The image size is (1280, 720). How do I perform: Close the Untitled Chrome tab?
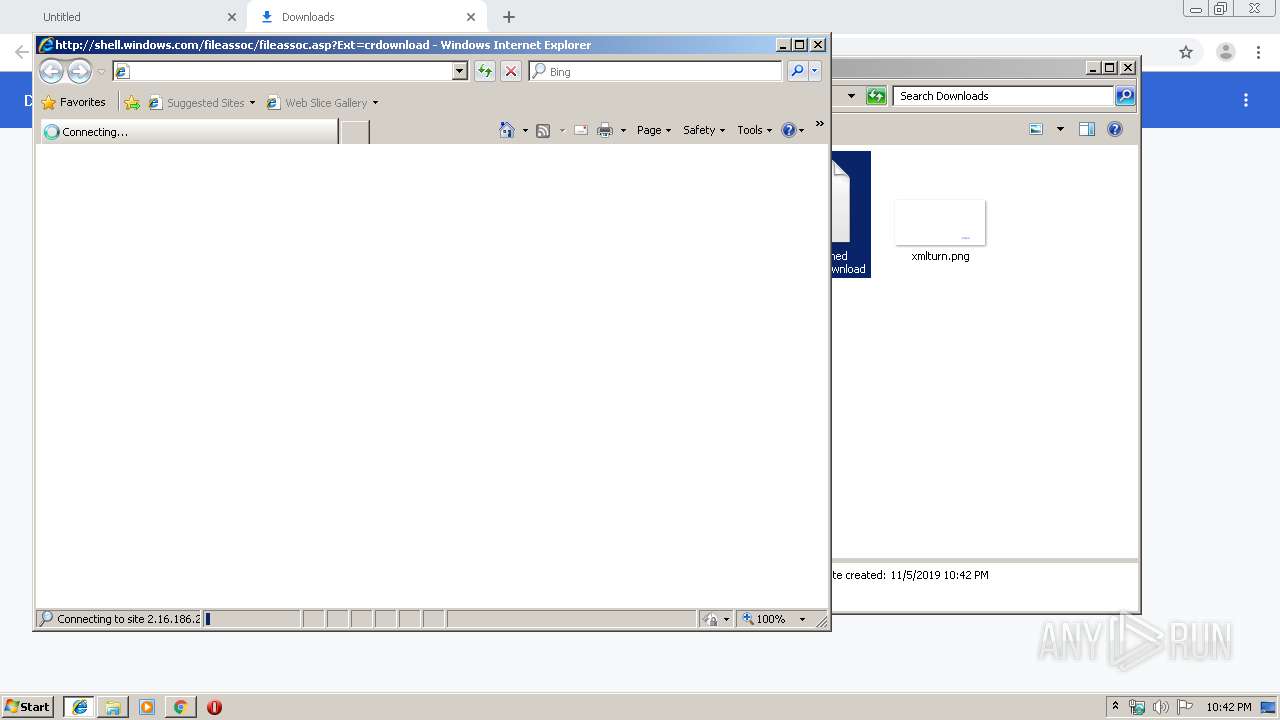232,17
